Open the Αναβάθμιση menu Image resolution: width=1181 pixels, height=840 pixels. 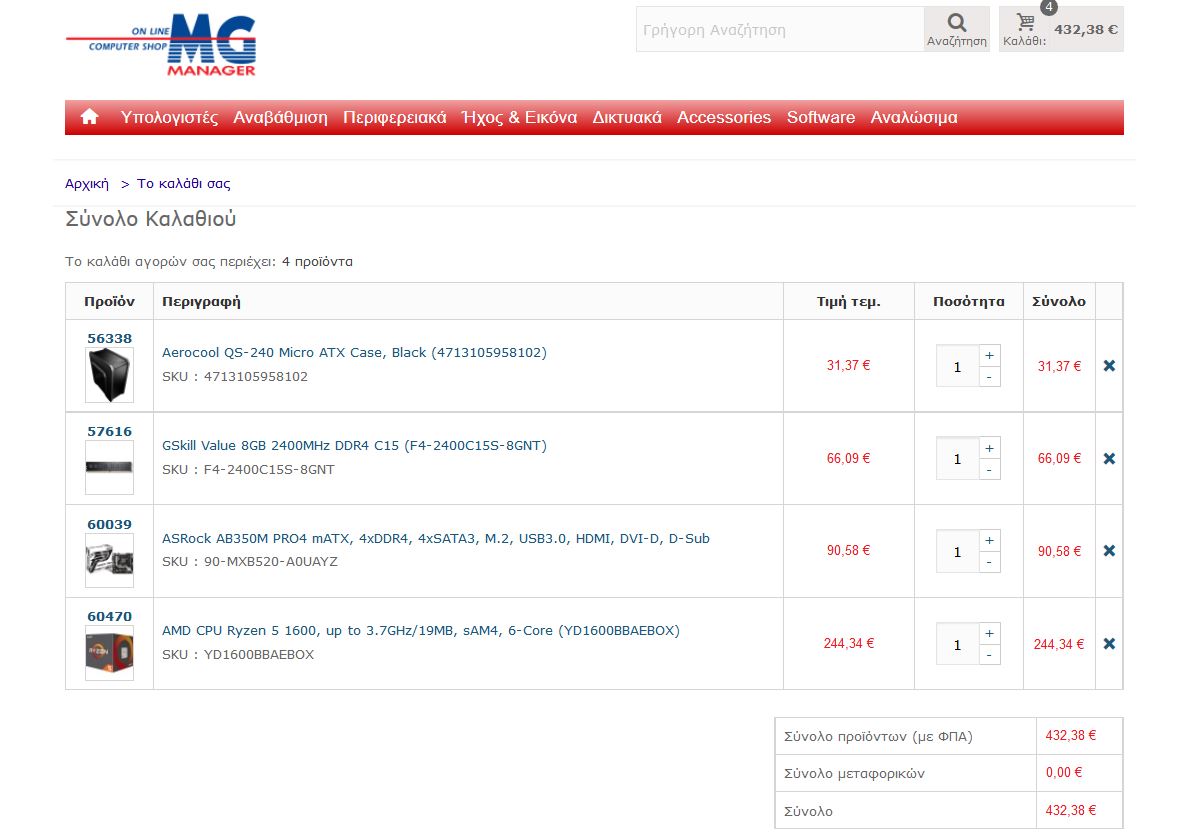click(x=280, y=118)
